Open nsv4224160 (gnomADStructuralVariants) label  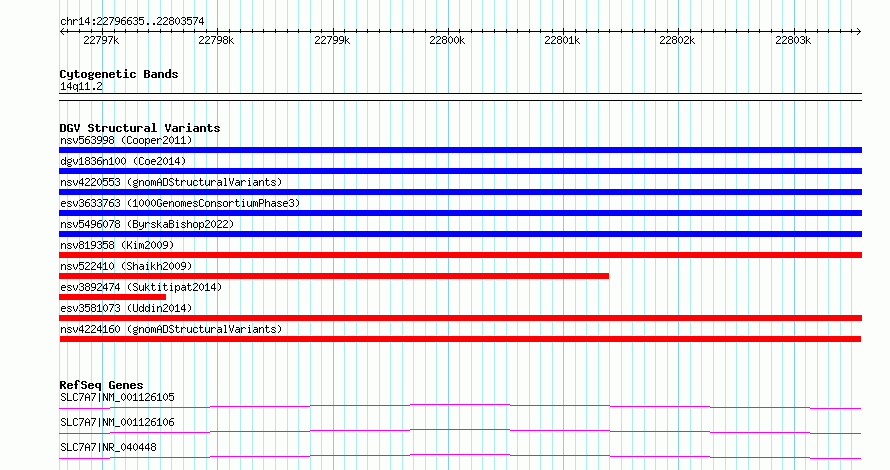171,329
